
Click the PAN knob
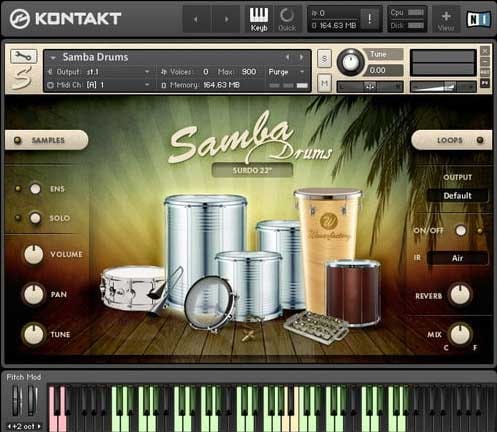pyautogui.click(x=34, y=294)
